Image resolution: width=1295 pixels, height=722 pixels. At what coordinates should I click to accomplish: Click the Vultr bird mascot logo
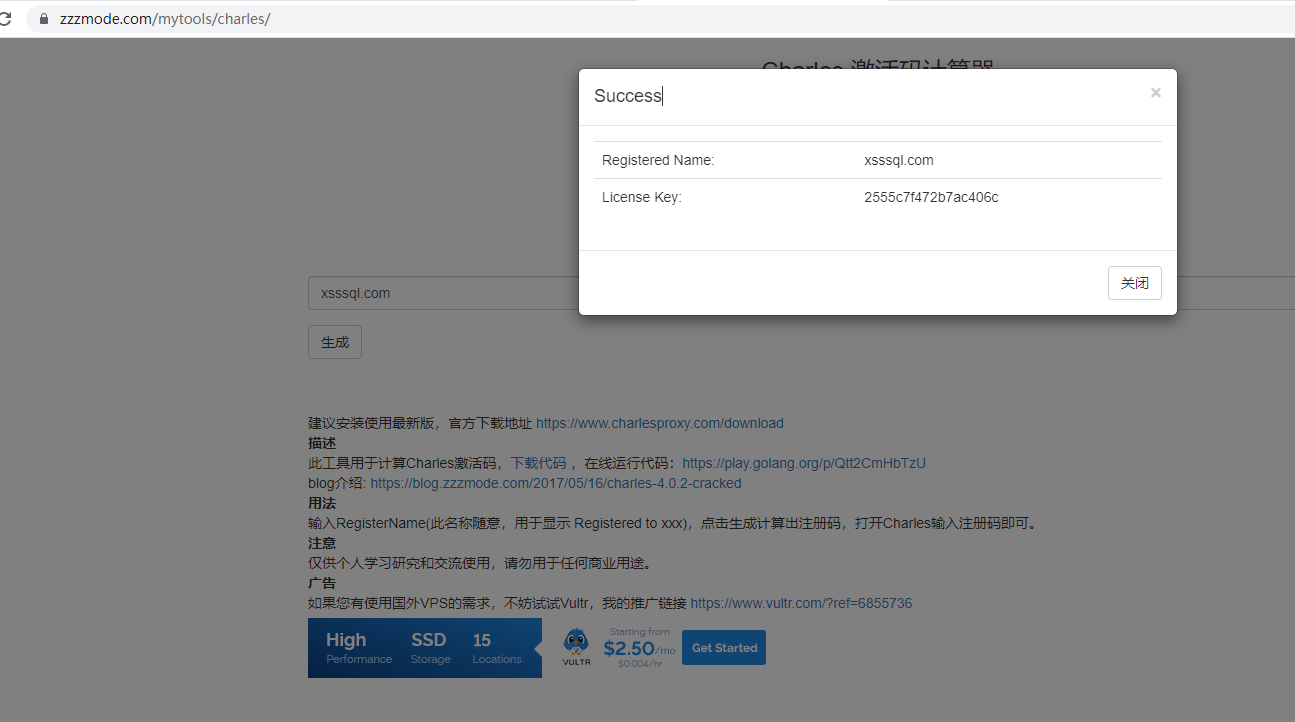[x=576, y=646]
